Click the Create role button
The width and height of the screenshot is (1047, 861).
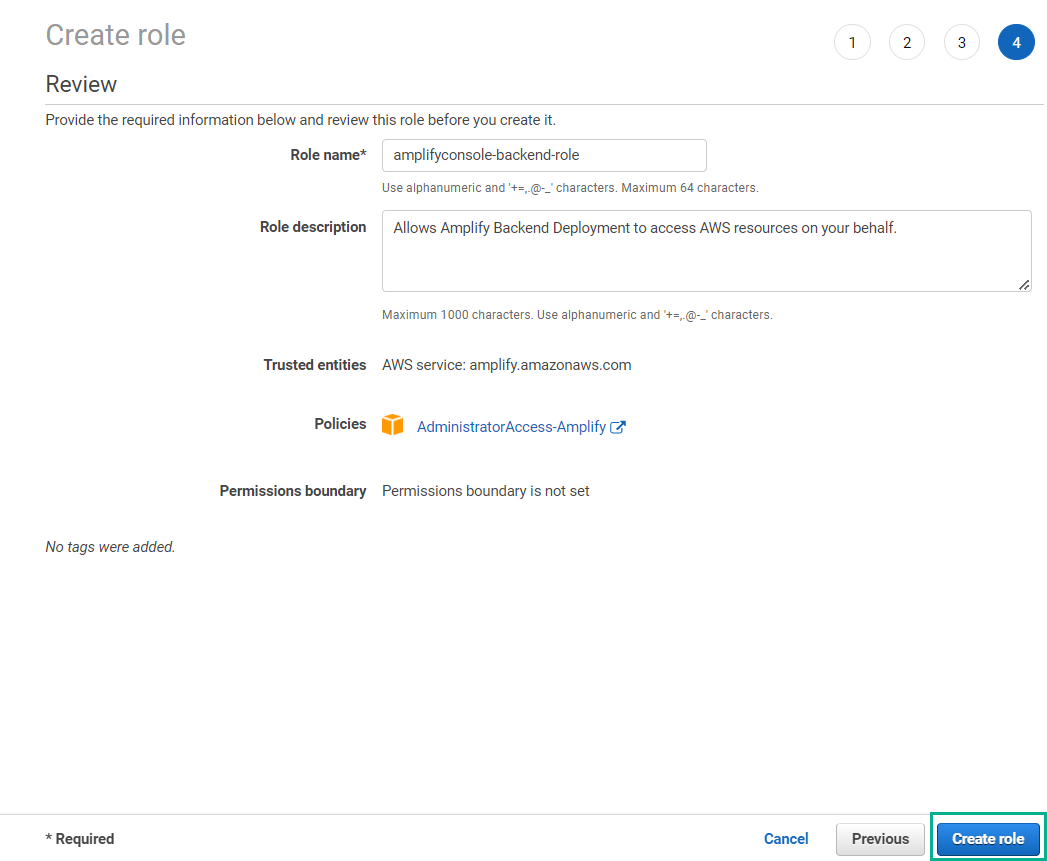(988, 839)
